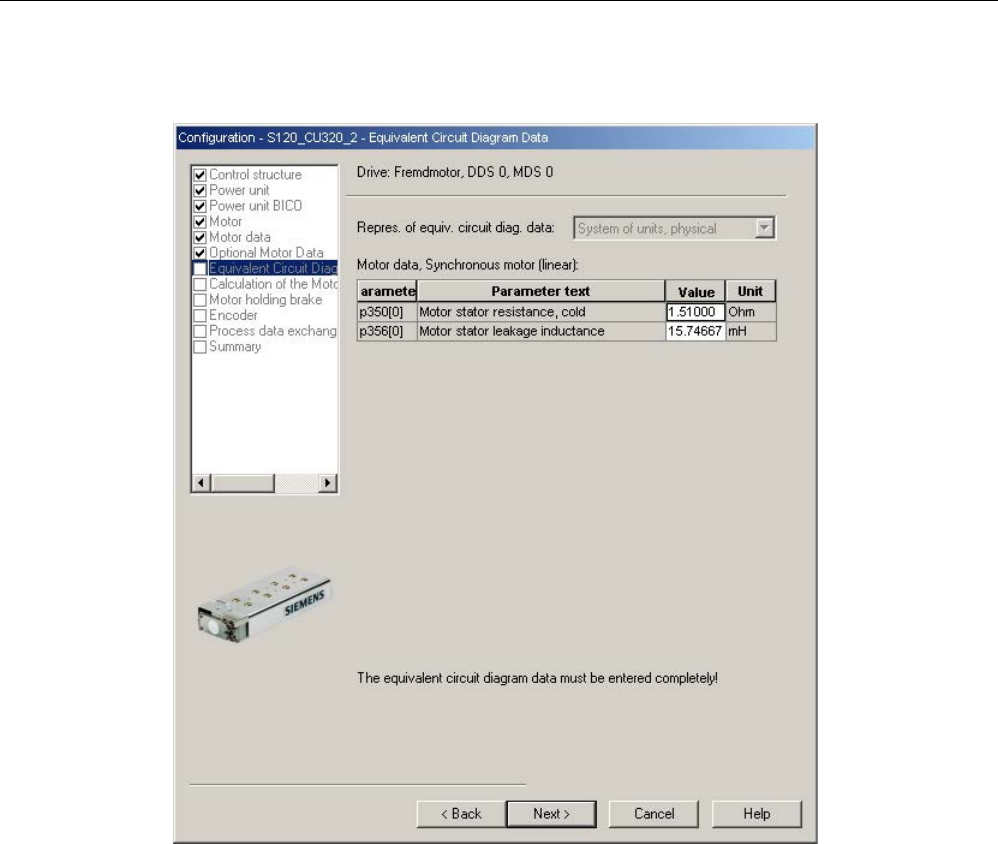The image size is (998, 844).
Task: Toggle the Power unit checkbox
Action: (200, 190)
